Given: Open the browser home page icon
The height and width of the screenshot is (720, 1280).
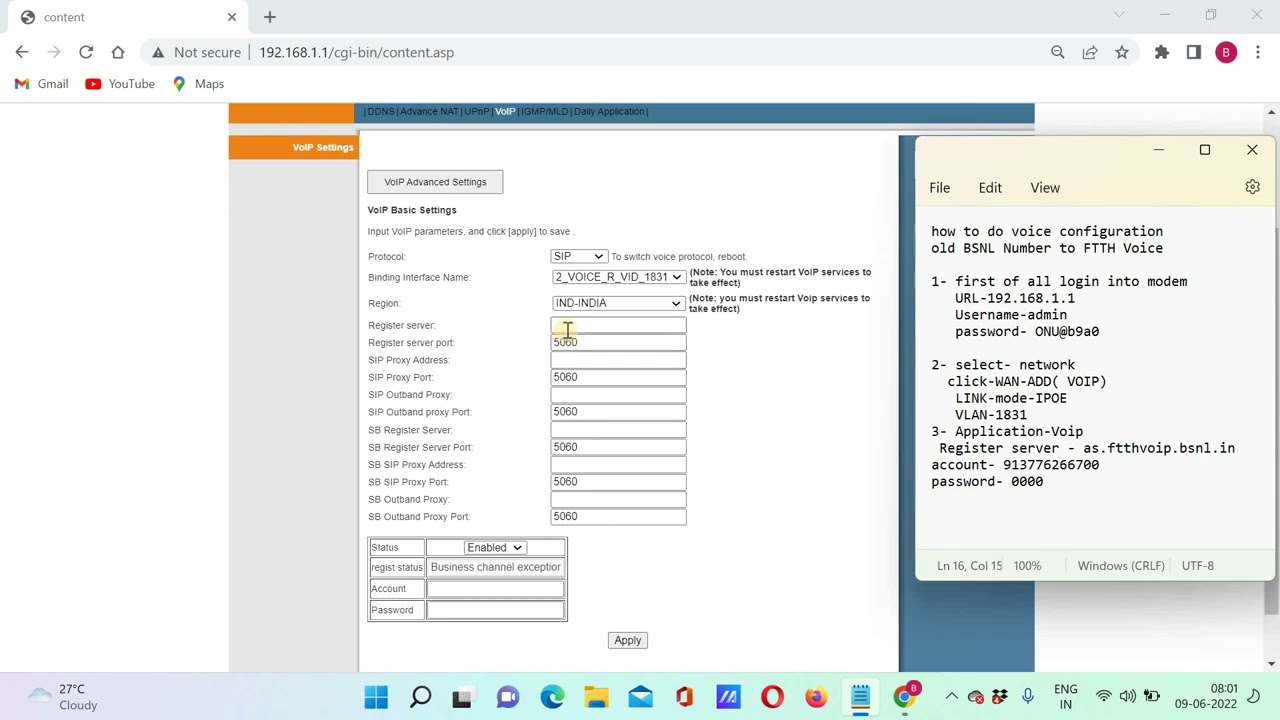Looking at the screenshot, I should [x=118, y=52].
